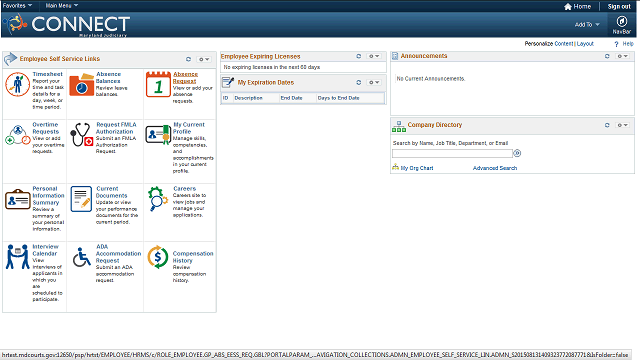
Task: Refresh the Announcements pagelet
Action: [x=607, y=56]
